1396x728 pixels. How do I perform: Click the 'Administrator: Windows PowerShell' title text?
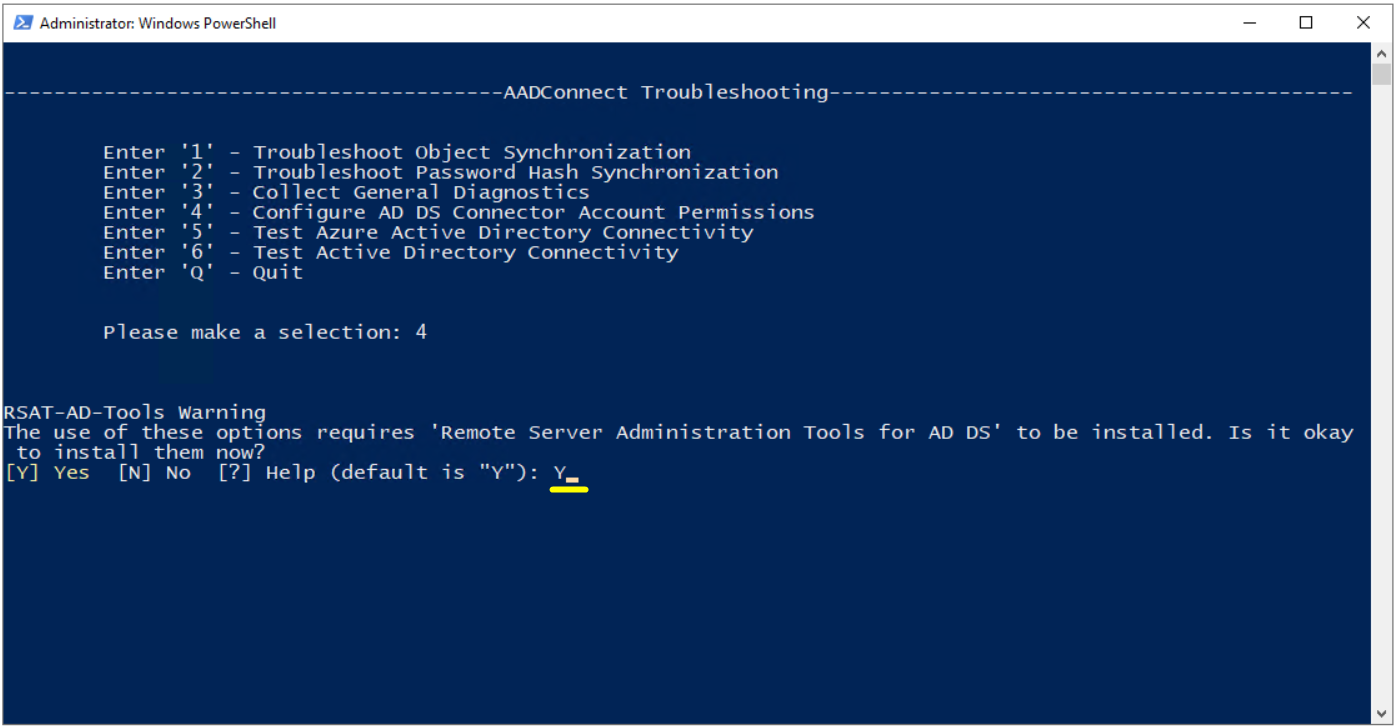point(158,23)
